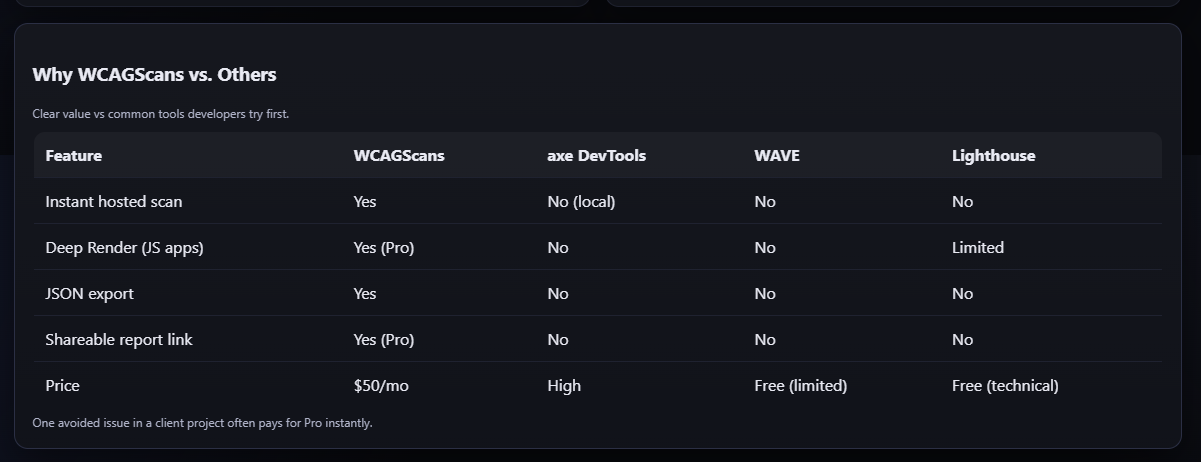Click the 'High' axe DevTools price cell
The width and height of the screenshot is (1201, 462).
point(564,386)
